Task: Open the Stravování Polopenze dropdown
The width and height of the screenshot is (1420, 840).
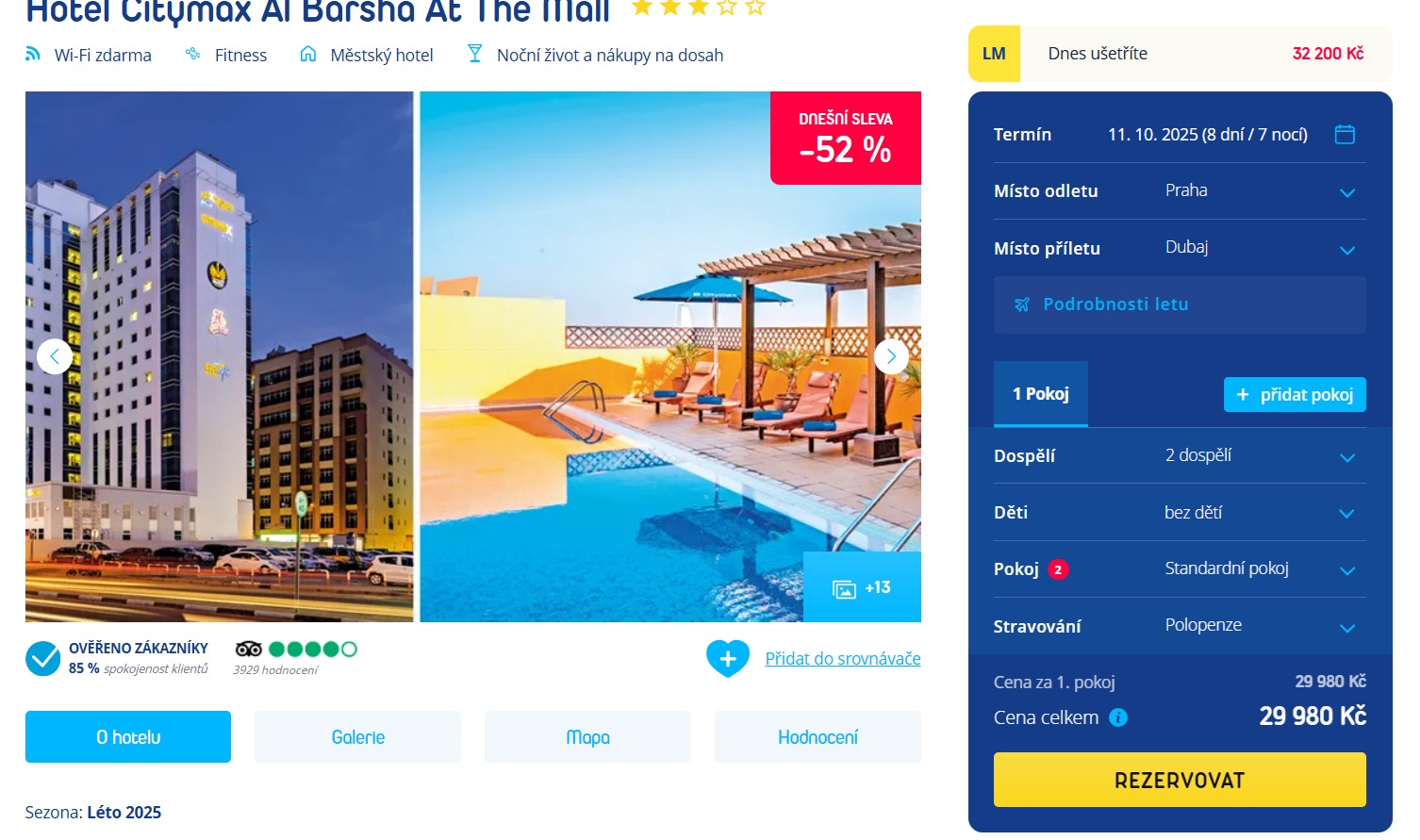Action: pyautogui.click(x=1180, y=626)
